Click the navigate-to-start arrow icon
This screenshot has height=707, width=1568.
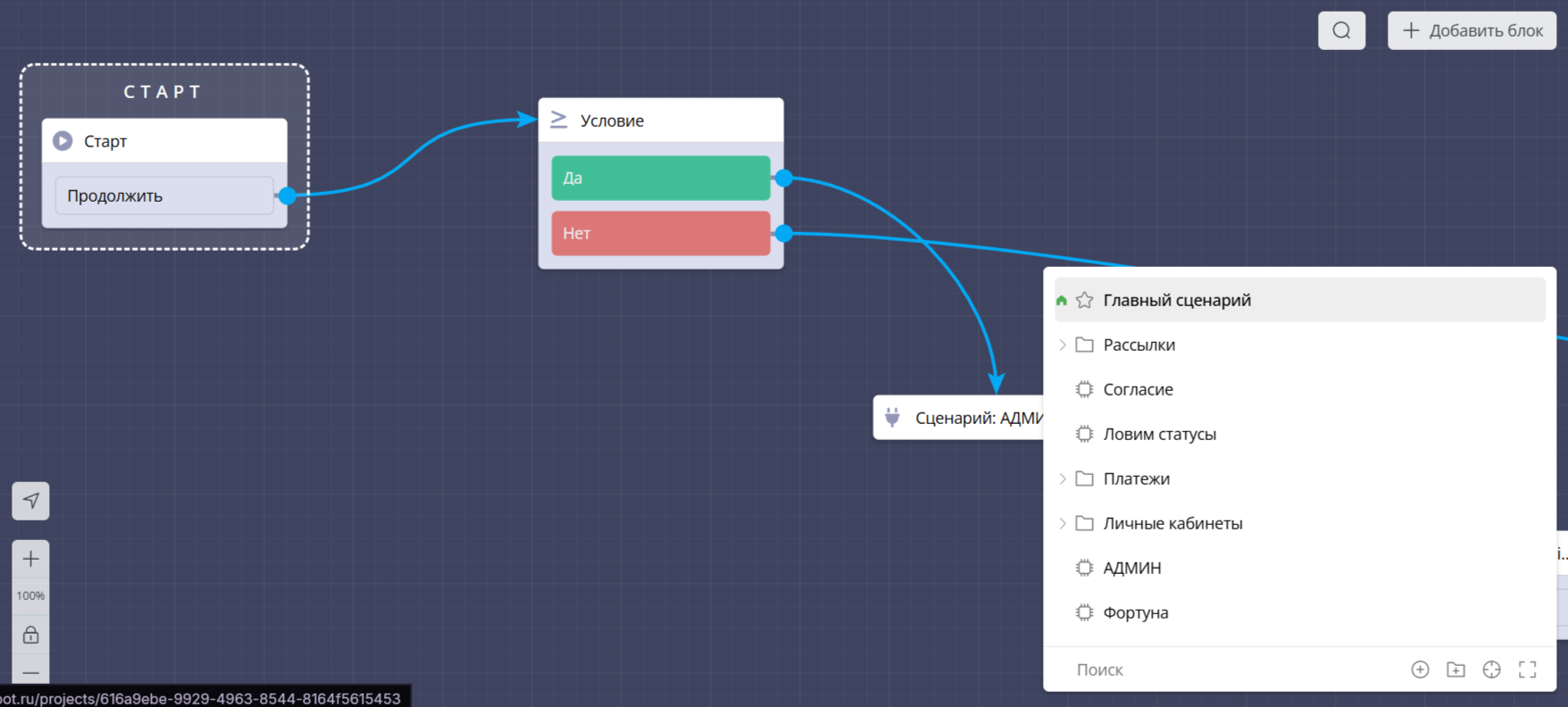pyautogui.click(x=30, y=501)
